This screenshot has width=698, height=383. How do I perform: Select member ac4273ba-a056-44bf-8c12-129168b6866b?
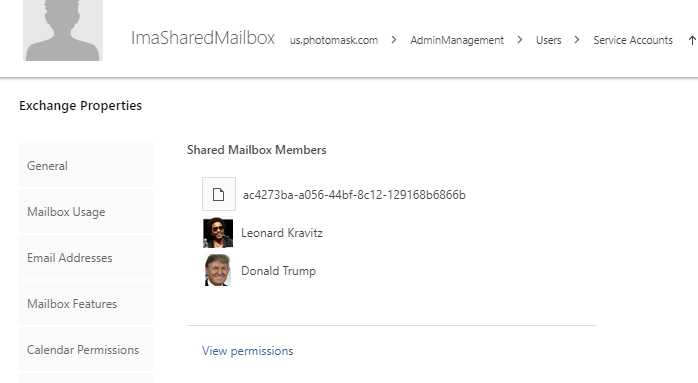tap(354, 195)
